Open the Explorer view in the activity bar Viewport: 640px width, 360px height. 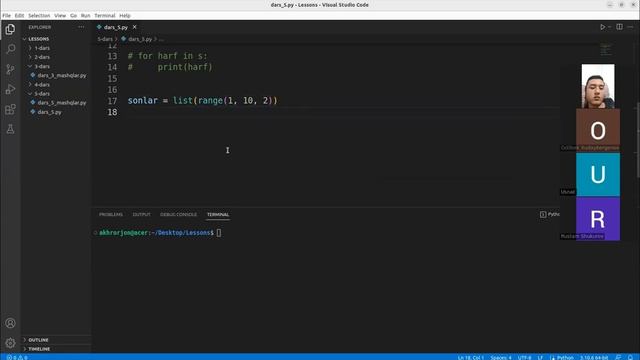click(10, 29)
